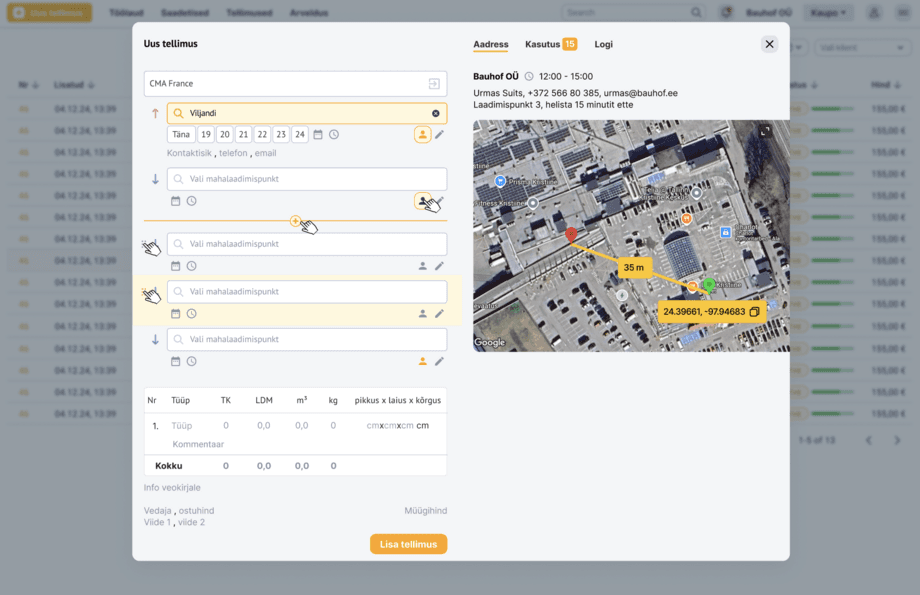This screenshot has width=920, height=595.
Task: Click the plus icon on the orange divider line
Action: [x=295, y=221]
